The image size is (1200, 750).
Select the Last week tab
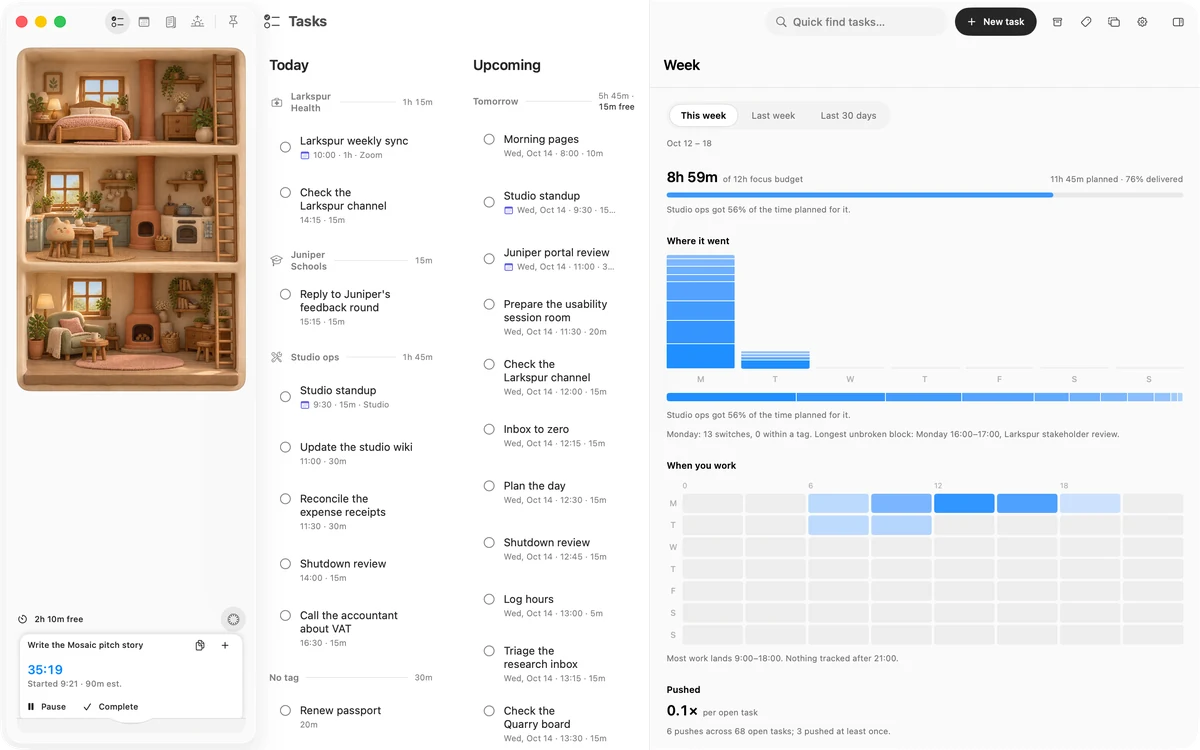pyautogui.click(x=773, y=116)
